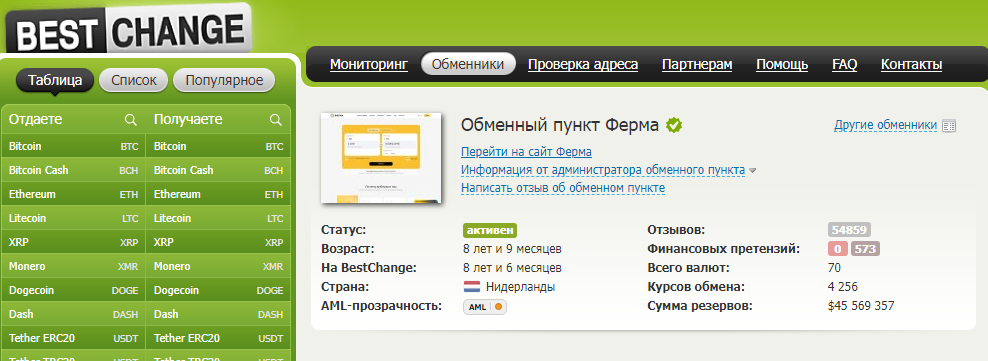The height and width of the screenshot is (361, 988).
Task: Open the Обменники menu item
Action: (x=468, y=64)
